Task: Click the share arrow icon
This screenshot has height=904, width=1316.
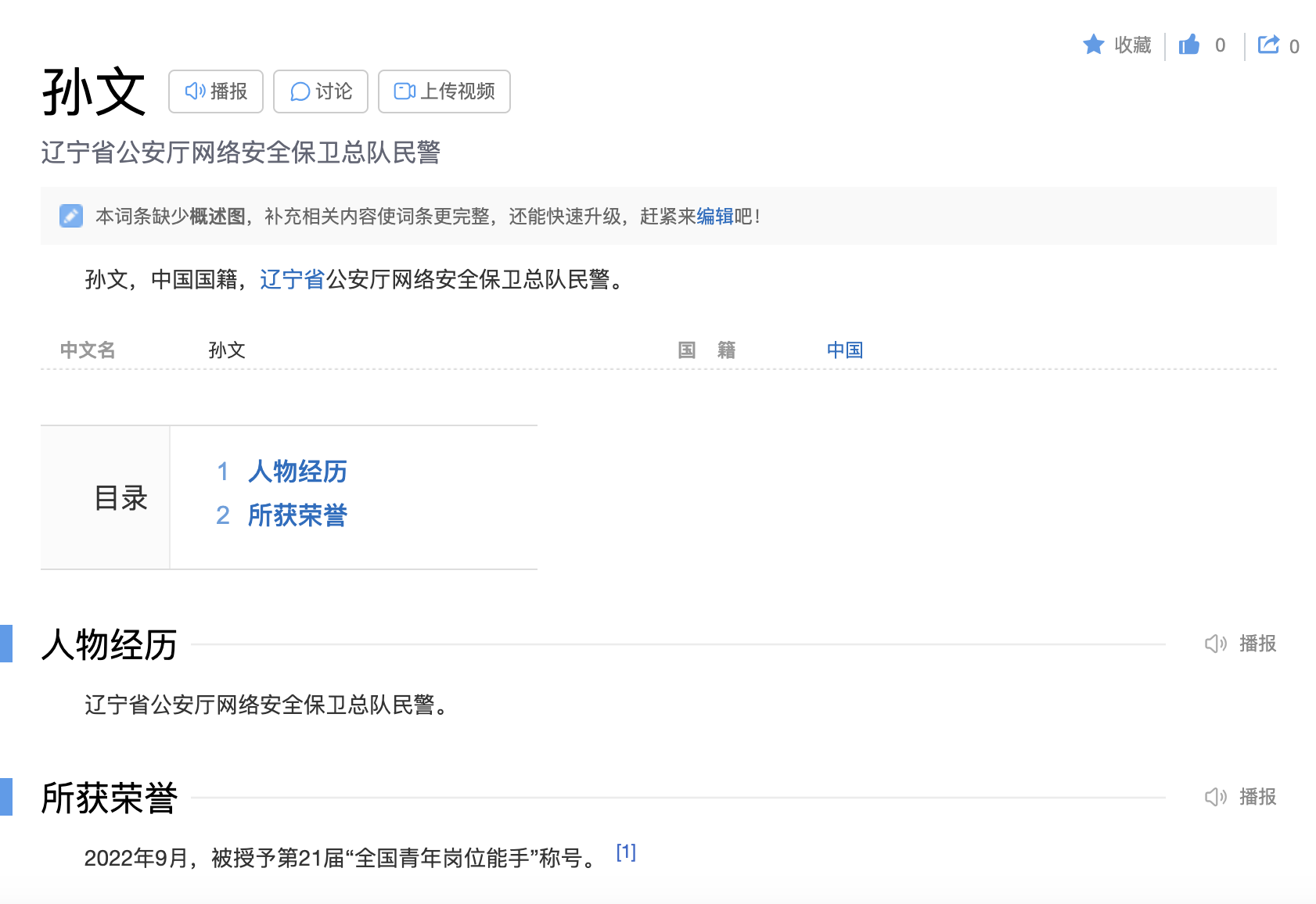Action: click(1268, 45)
